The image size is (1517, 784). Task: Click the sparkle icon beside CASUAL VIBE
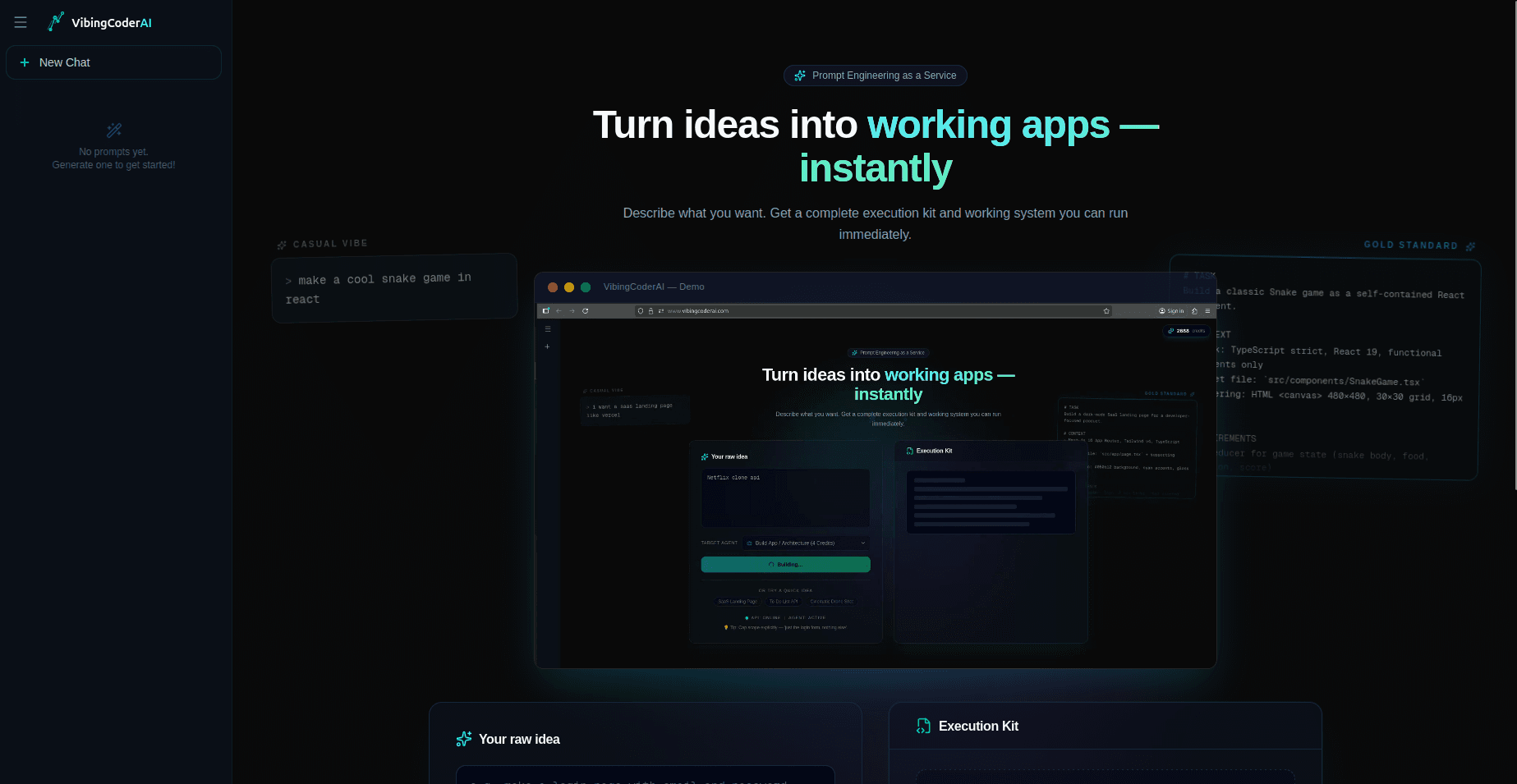[x=282, y=245]
